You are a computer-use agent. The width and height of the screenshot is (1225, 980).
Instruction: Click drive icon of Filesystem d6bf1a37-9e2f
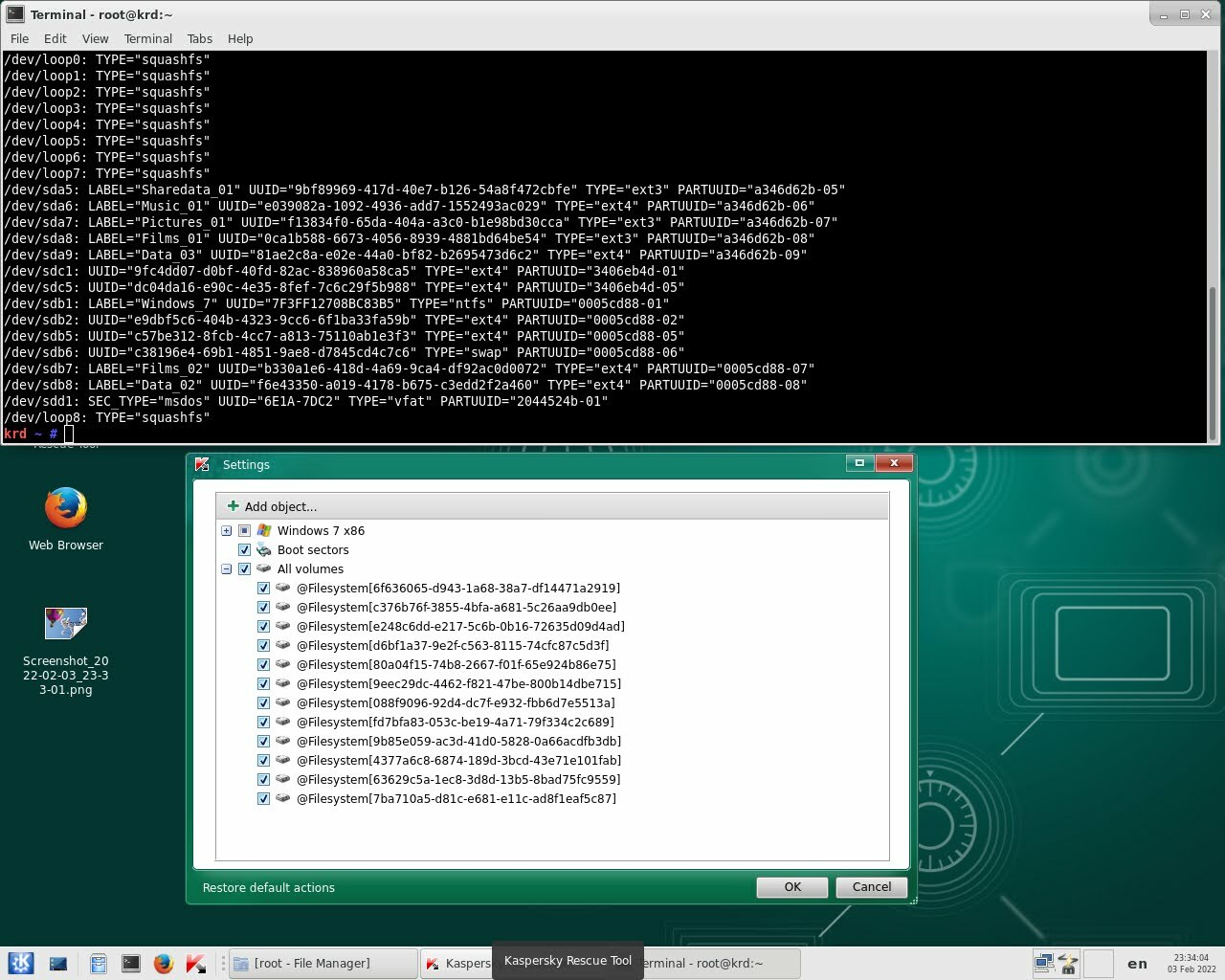283,645
